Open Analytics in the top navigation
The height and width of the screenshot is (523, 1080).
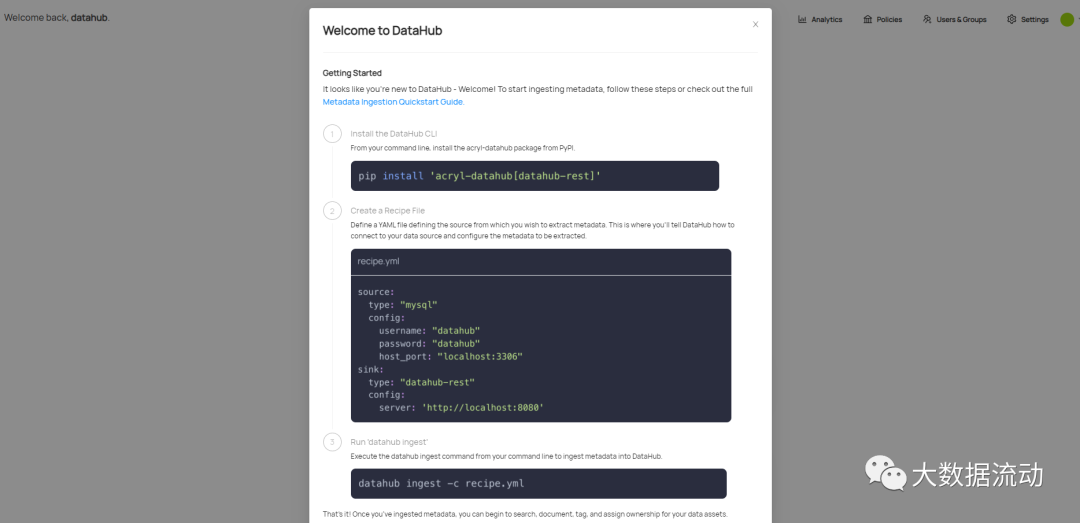click(x=820, y=19)
